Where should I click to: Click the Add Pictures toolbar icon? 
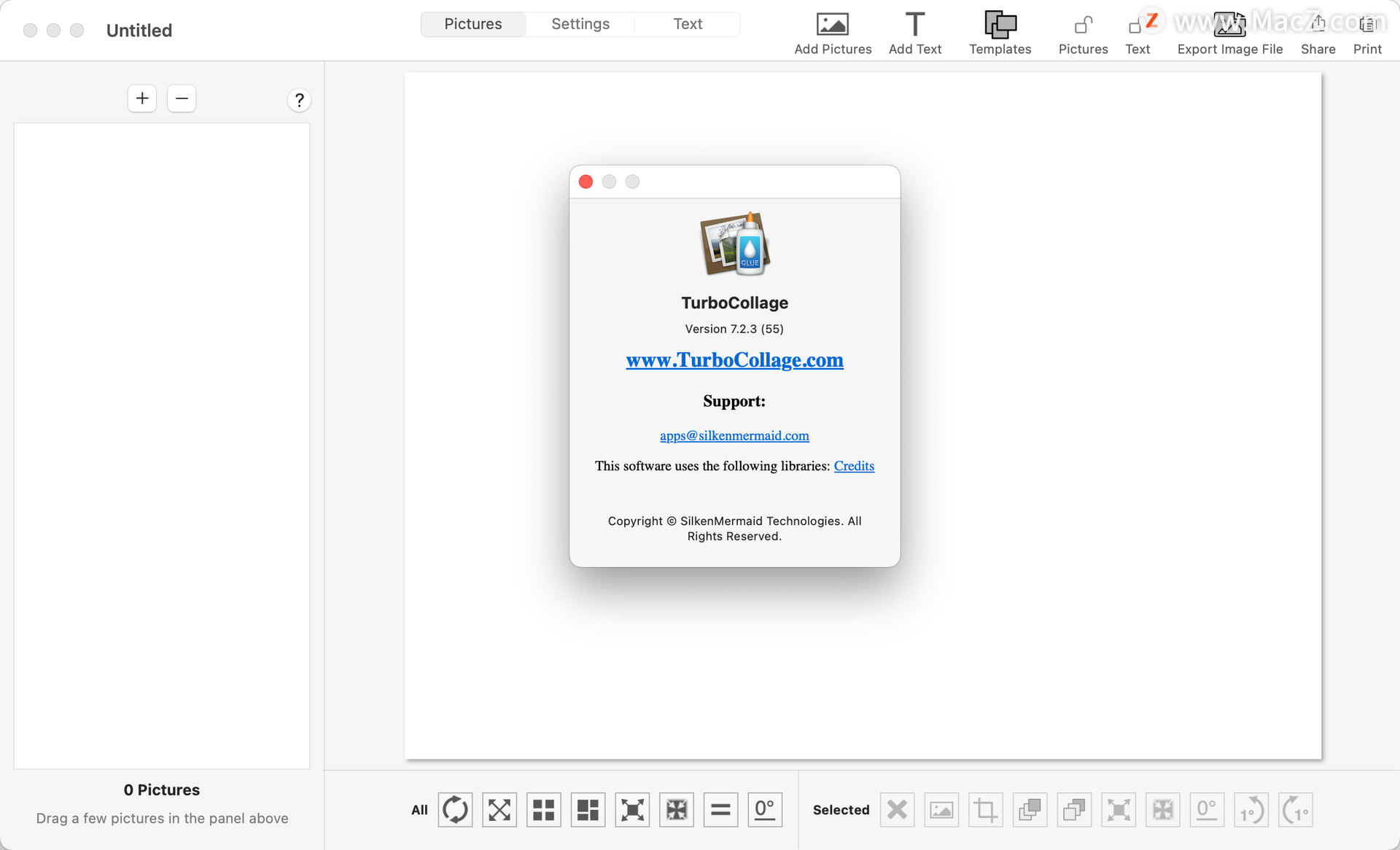(x=832, y=25)
